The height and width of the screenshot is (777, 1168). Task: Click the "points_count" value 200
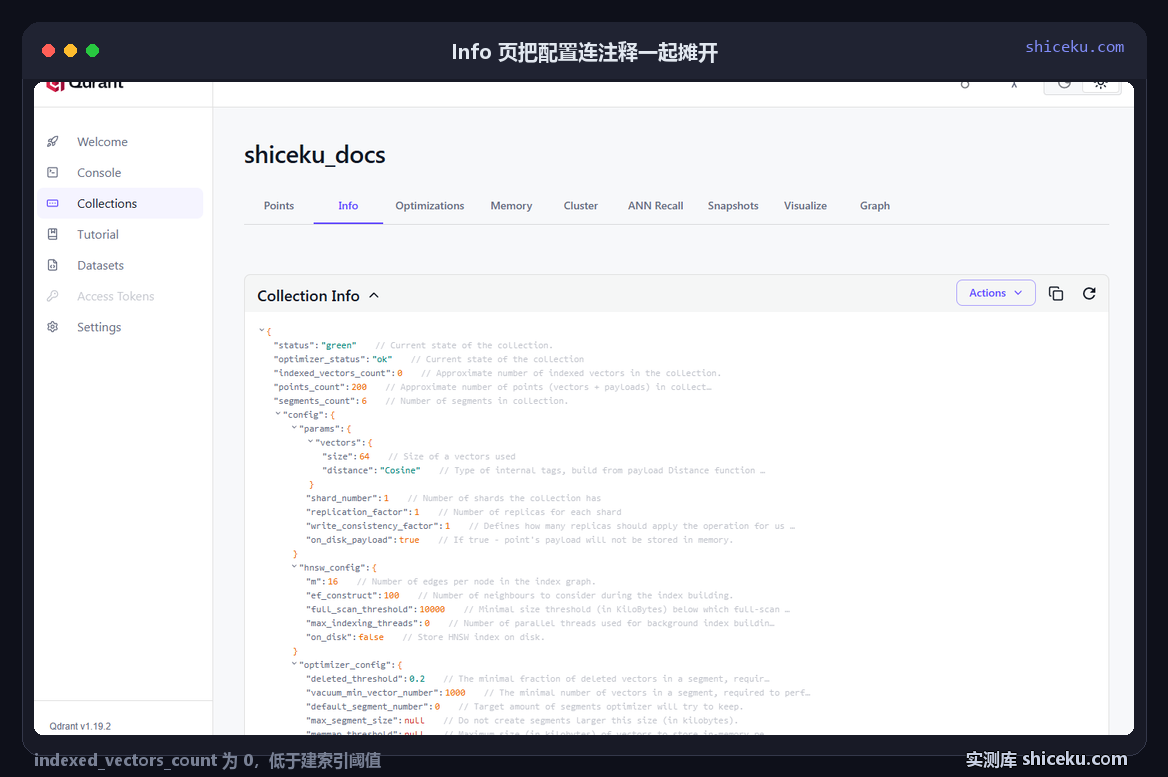[x=359, y=387]
